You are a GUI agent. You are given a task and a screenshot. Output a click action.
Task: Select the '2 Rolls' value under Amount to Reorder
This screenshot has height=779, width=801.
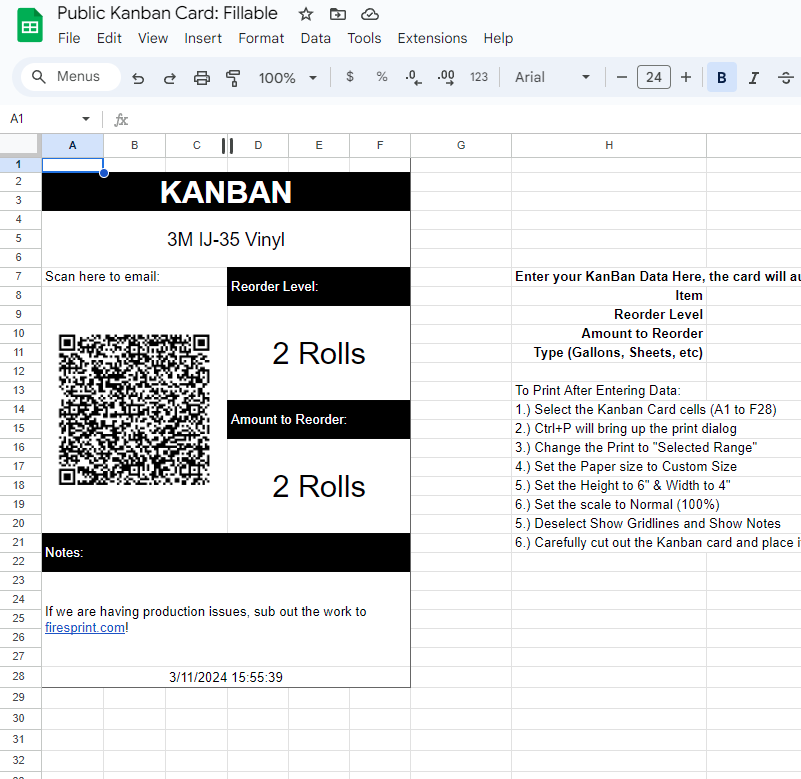tap(318, 486)
